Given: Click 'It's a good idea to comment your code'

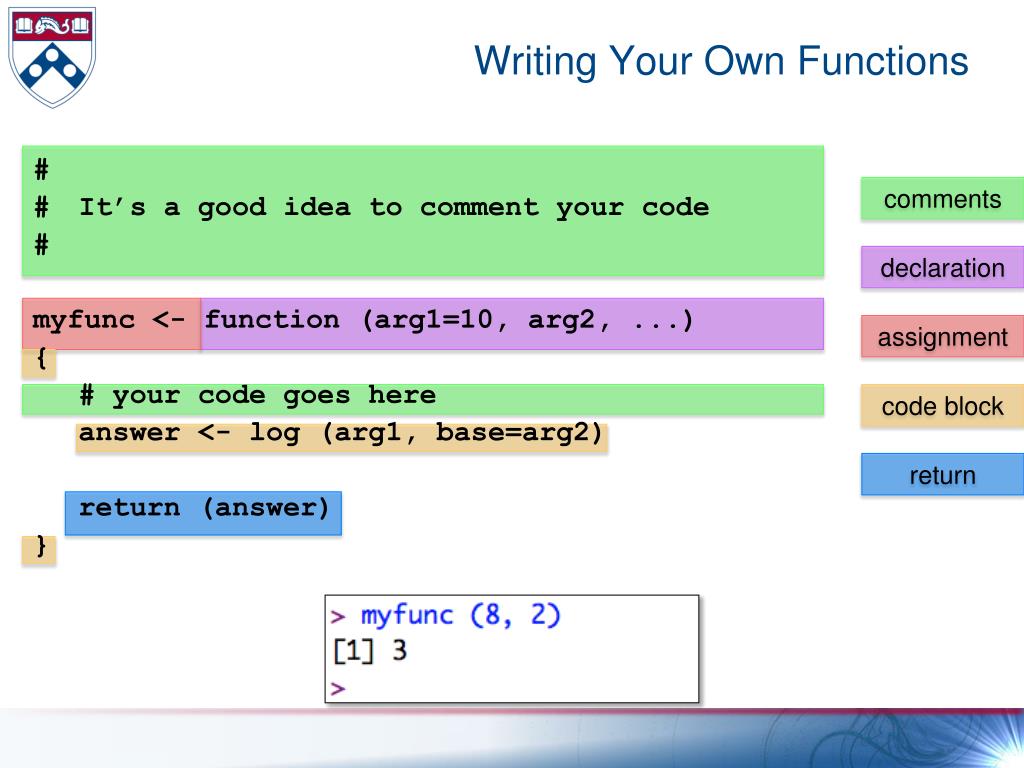Looking at the screenshot, I should 394,208.
